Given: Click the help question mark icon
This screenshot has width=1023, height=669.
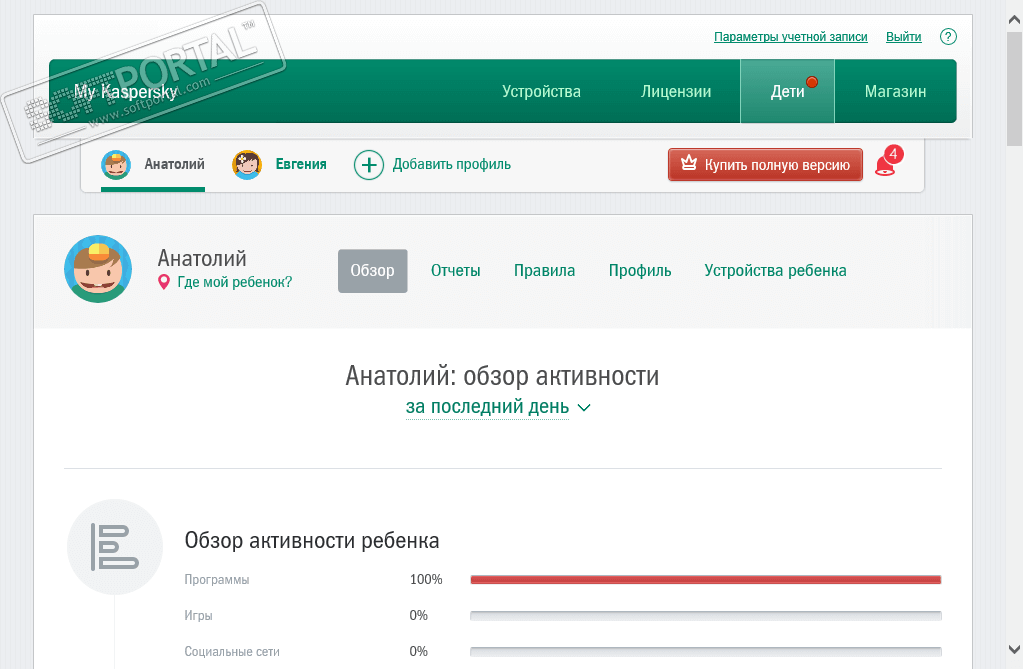Looking at the screenshot, I should click(x=948, y=37).
